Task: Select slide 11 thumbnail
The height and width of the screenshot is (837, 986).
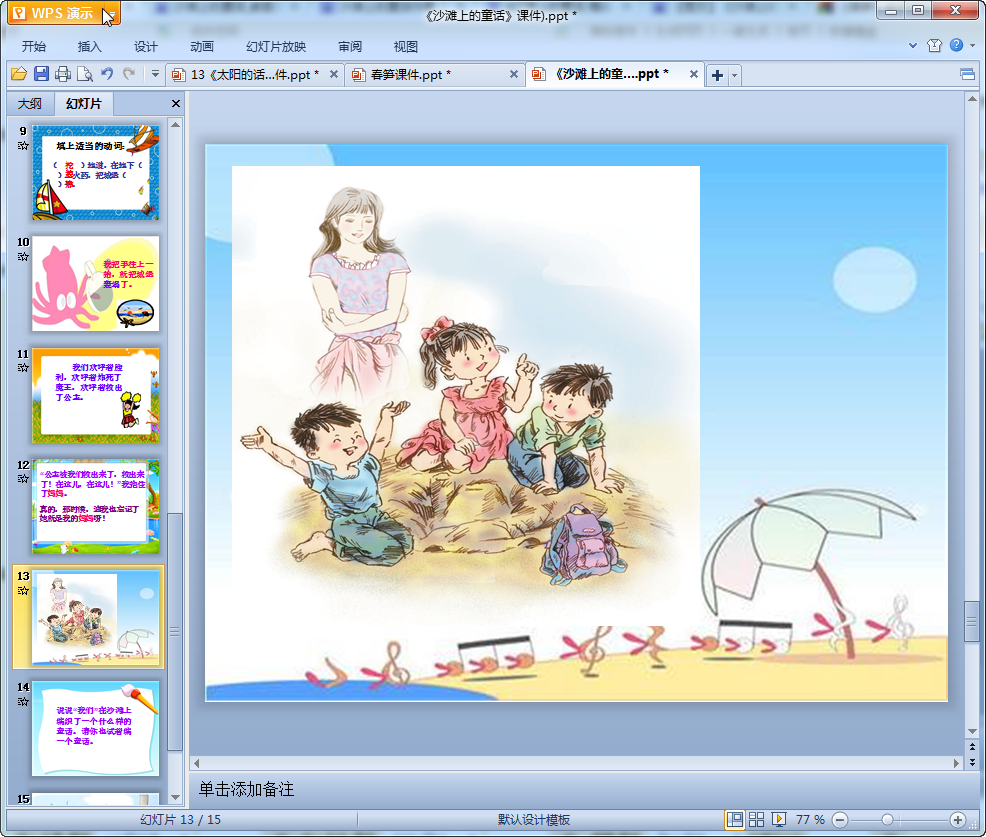Action: pos(96,395)
